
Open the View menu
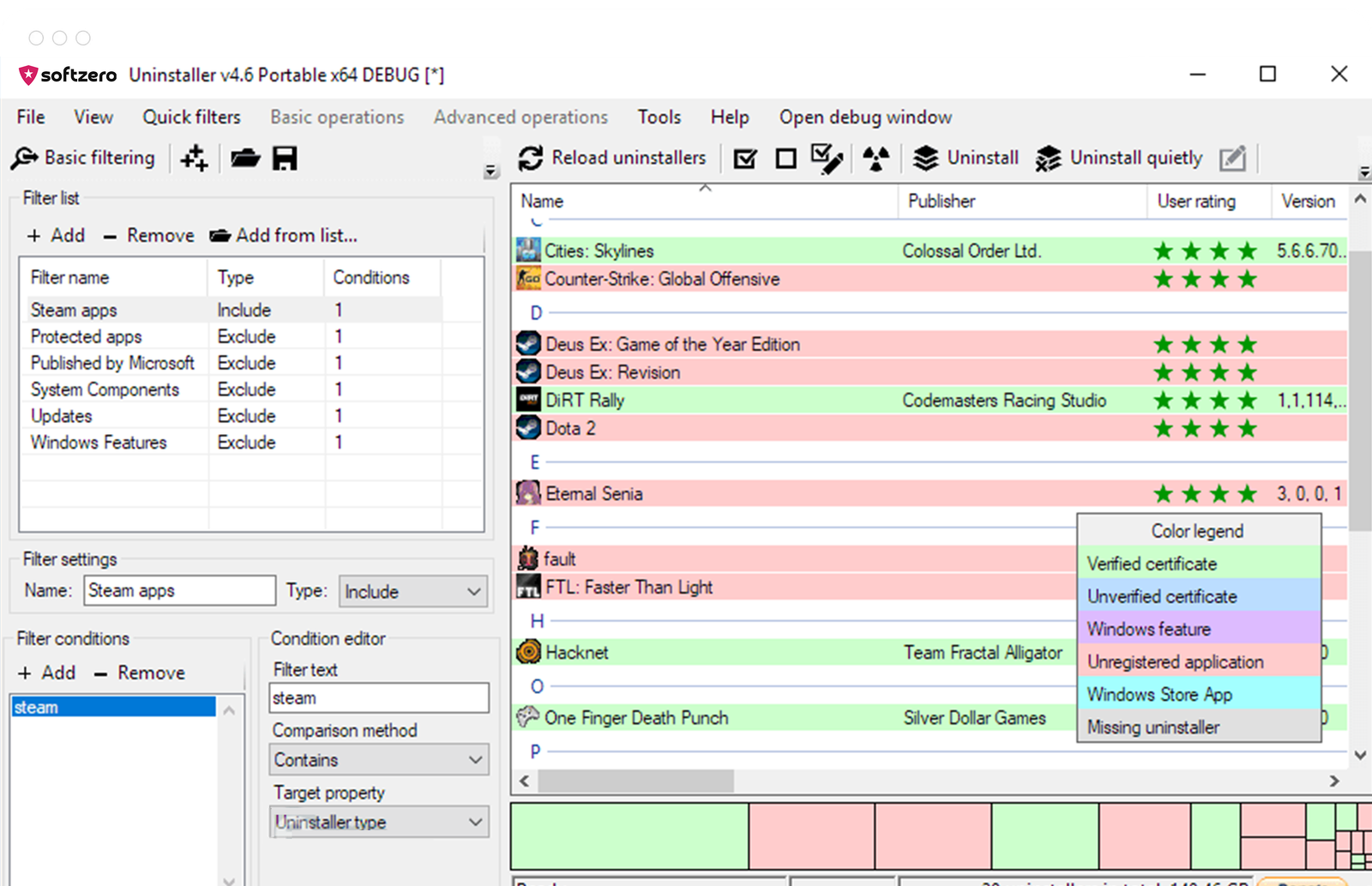click(93, 117)
